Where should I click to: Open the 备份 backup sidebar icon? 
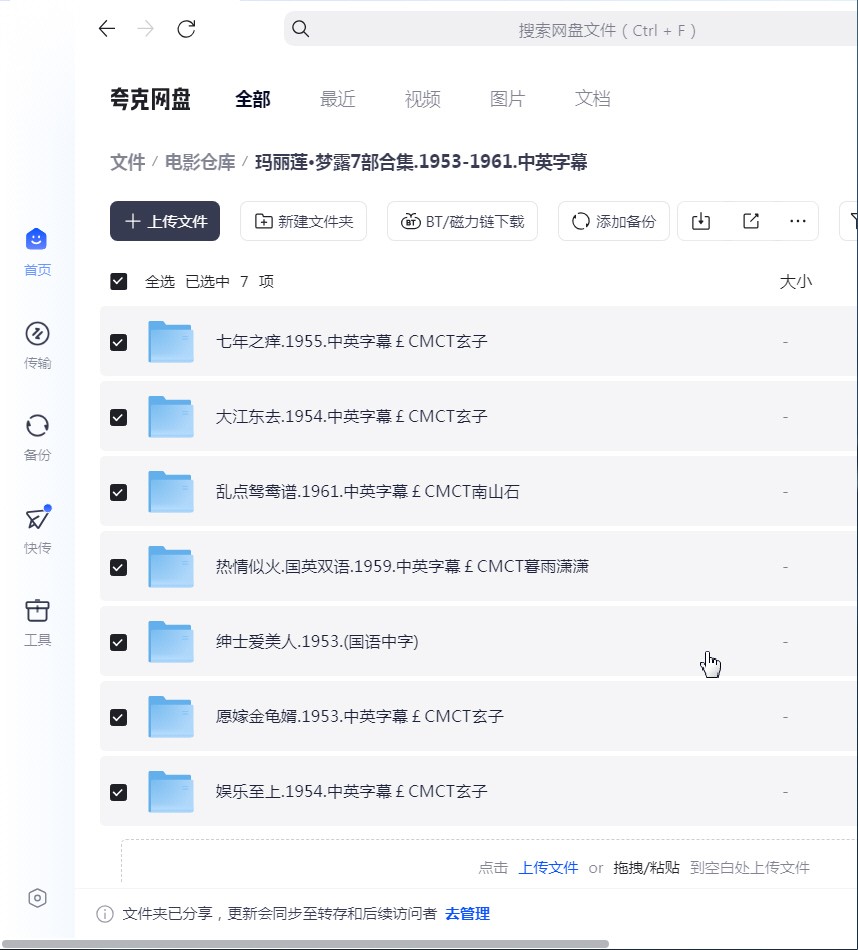tap(37, 437)
